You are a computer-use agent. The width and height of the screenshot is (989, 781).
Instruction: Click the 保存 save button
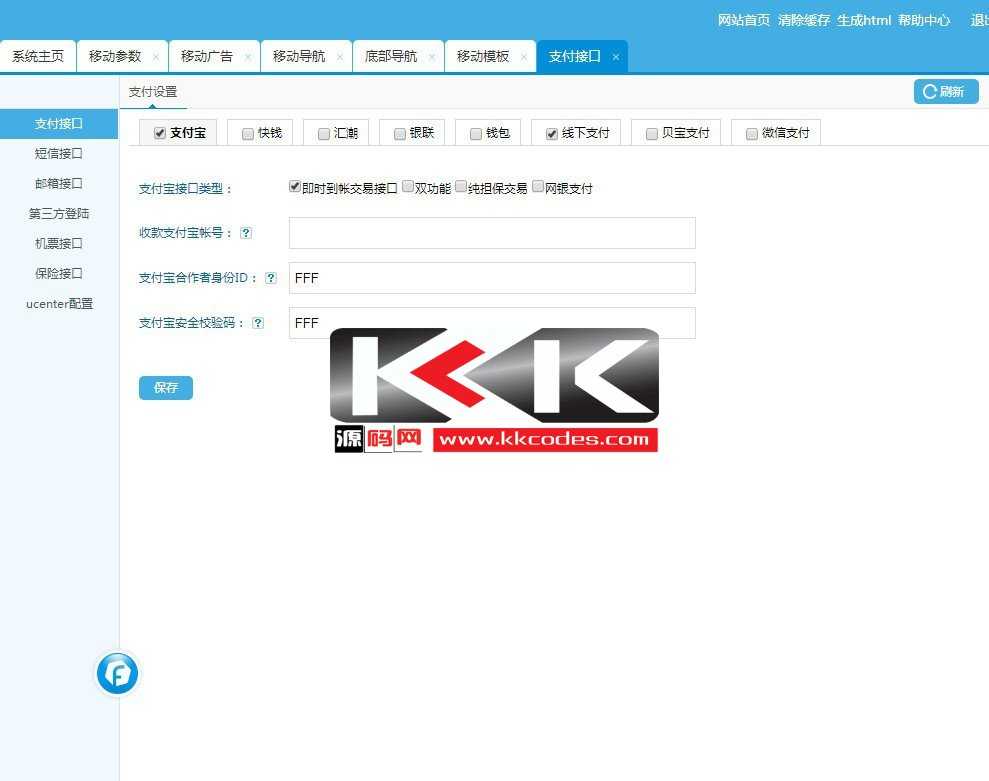[166, 387]
